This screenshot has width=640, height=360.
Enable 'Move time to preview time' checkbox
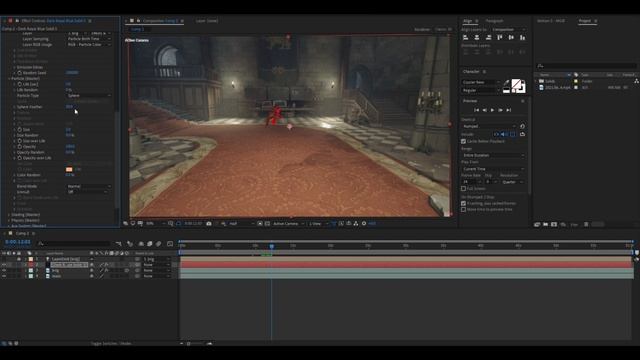(463, 209)
